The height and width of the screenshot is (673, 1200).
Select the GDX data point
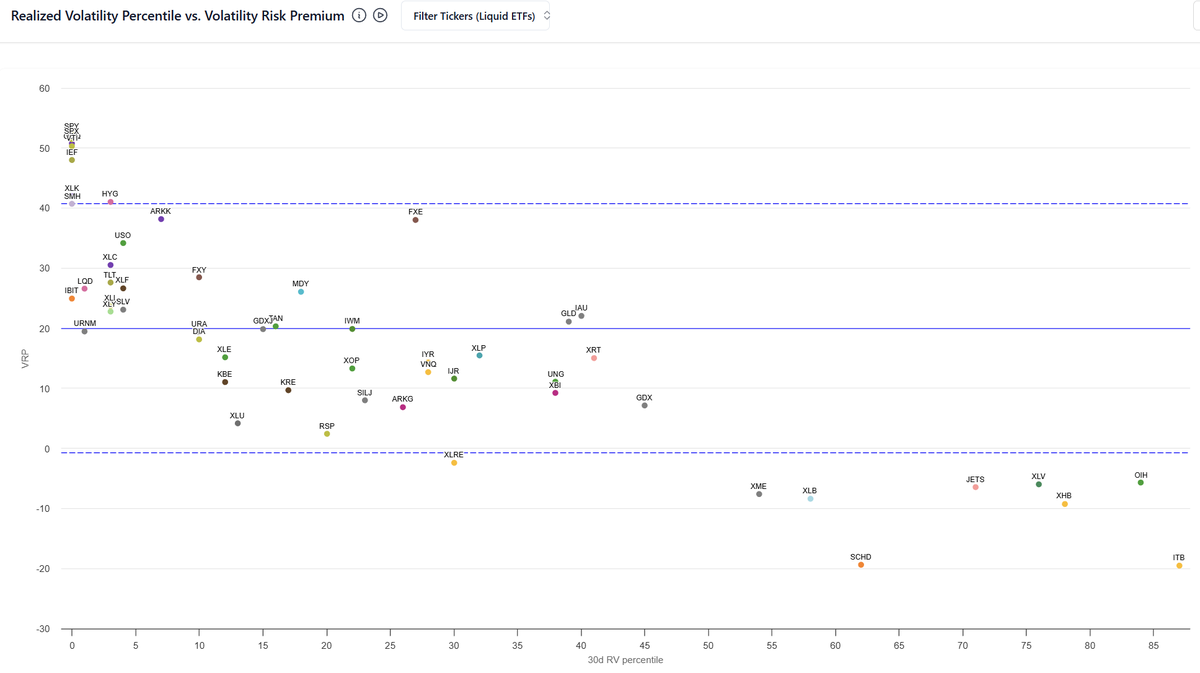coord(645,405)
